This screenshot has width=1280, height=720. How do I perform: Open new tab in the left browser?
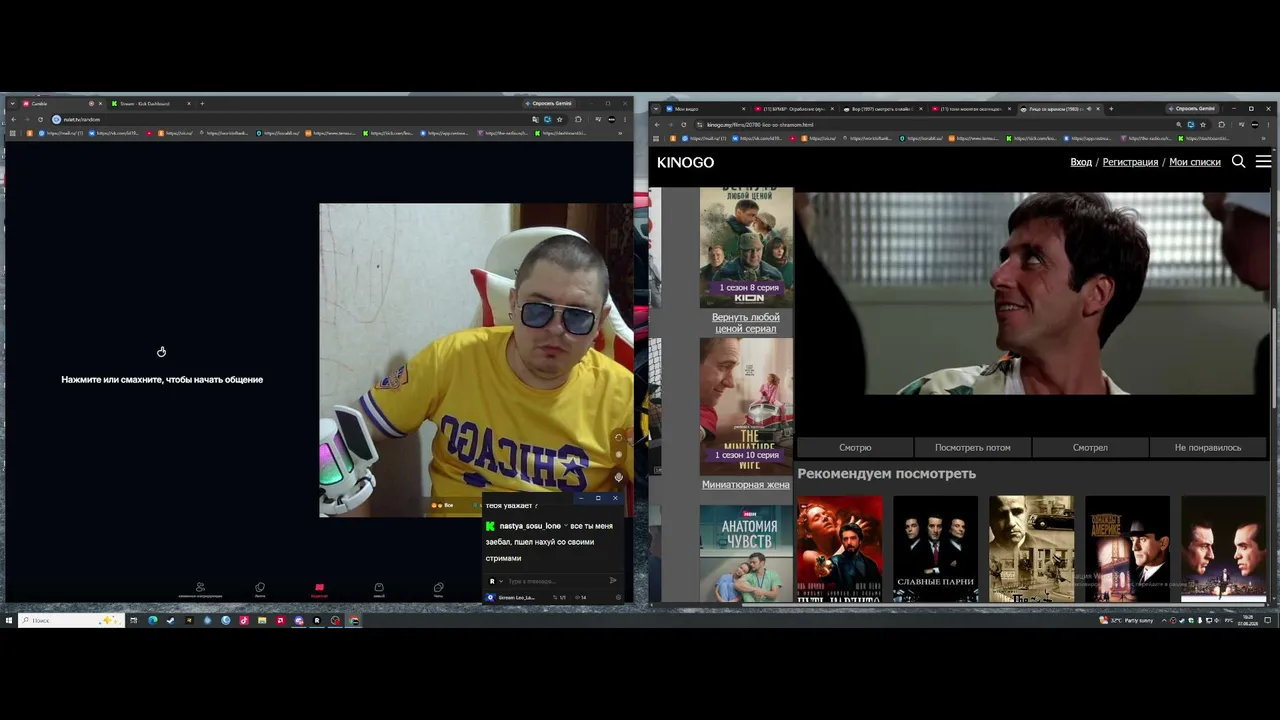click(x=202, y=104)
